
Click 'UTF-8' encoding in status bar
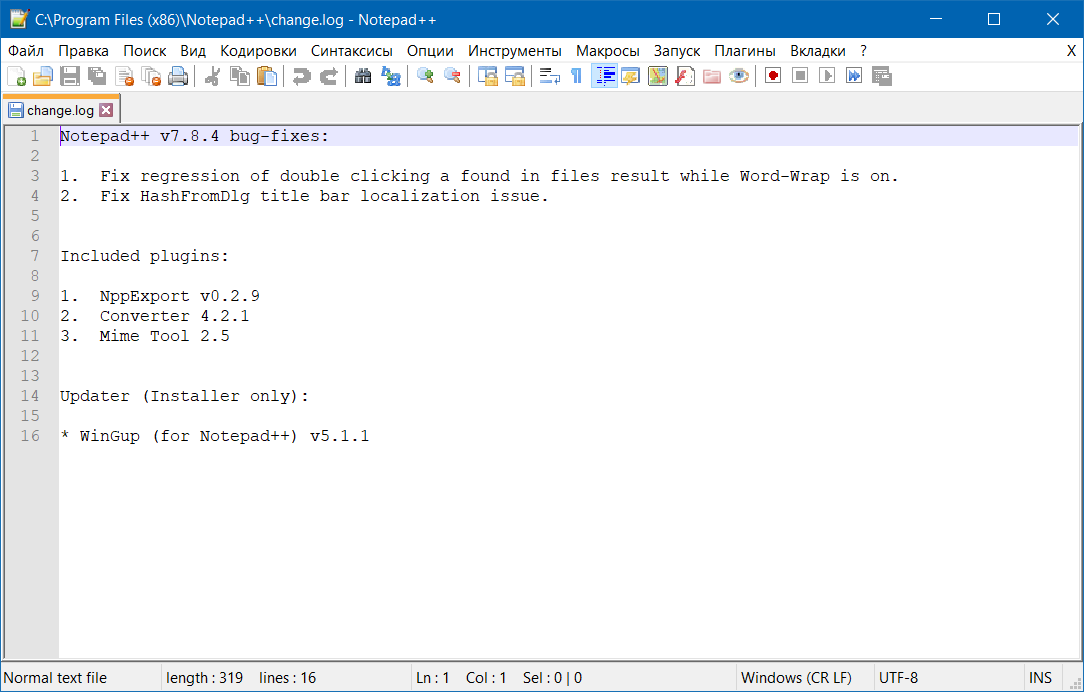pos(899,678)
